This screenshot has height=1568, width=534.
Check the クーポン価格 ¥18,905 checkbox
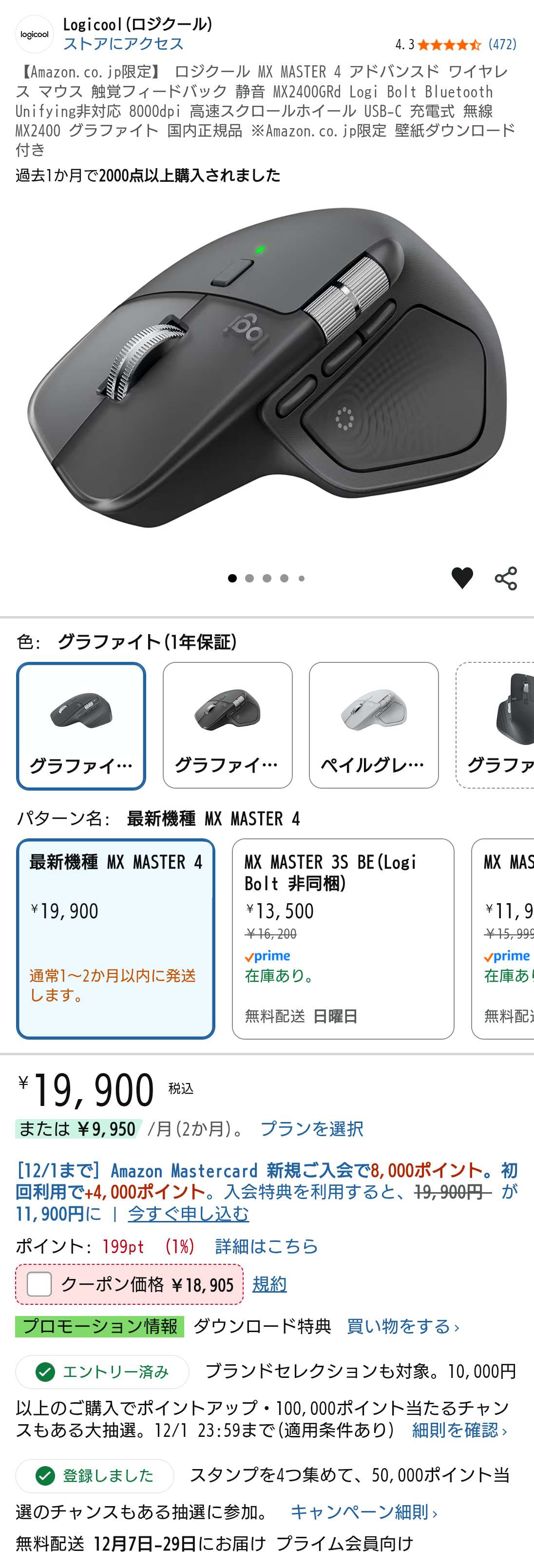39,1284
